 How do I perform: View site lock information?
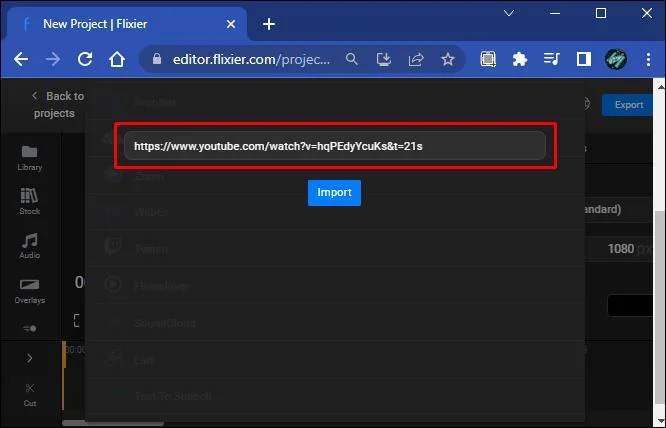(157, 59)
